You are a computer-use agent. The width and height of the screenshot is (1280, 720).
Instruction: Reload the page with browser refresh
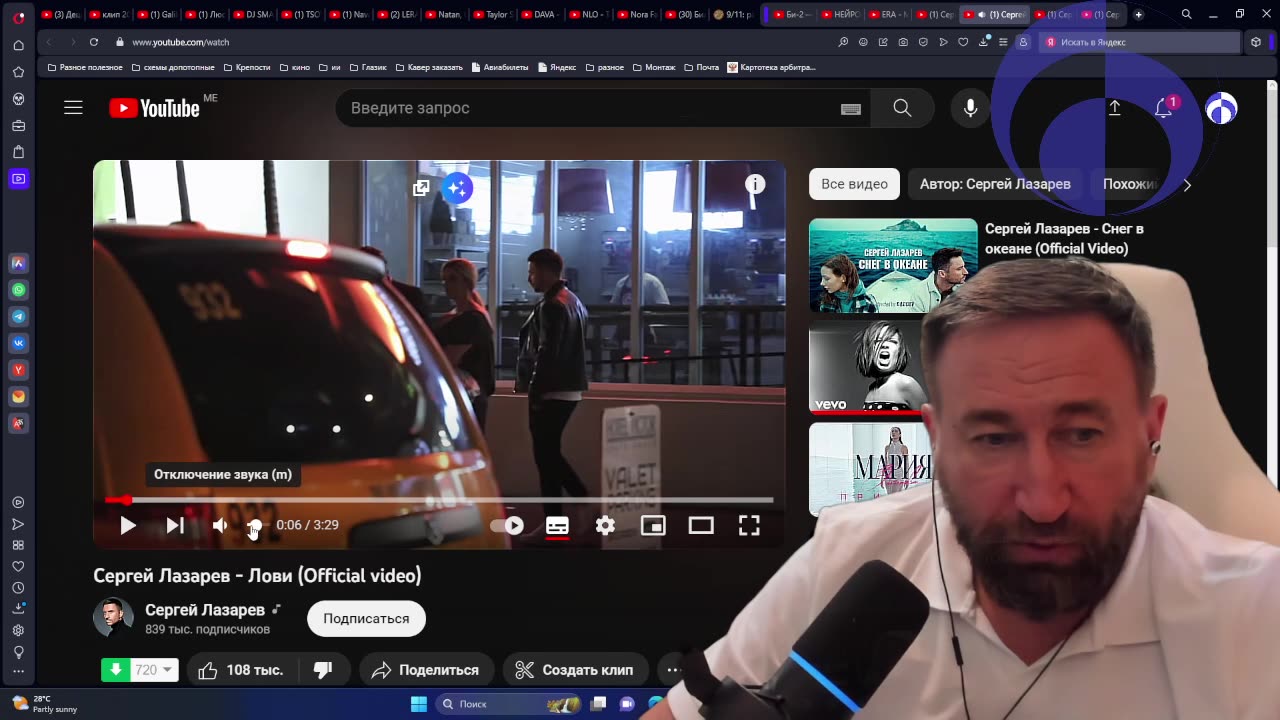94,42
